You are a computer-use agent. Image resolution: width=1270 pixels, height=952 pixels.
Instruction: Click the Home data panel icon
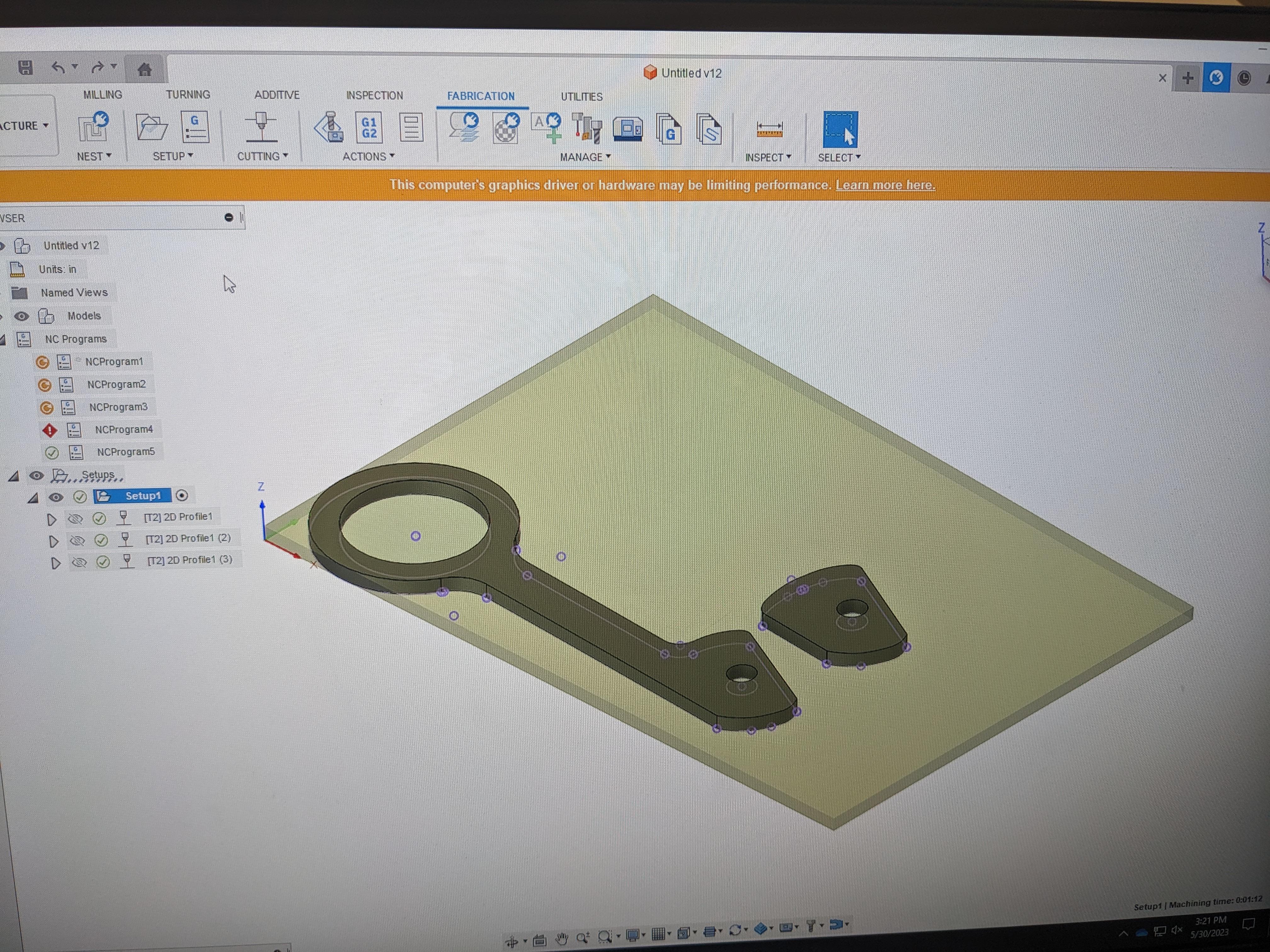[145, 70]
